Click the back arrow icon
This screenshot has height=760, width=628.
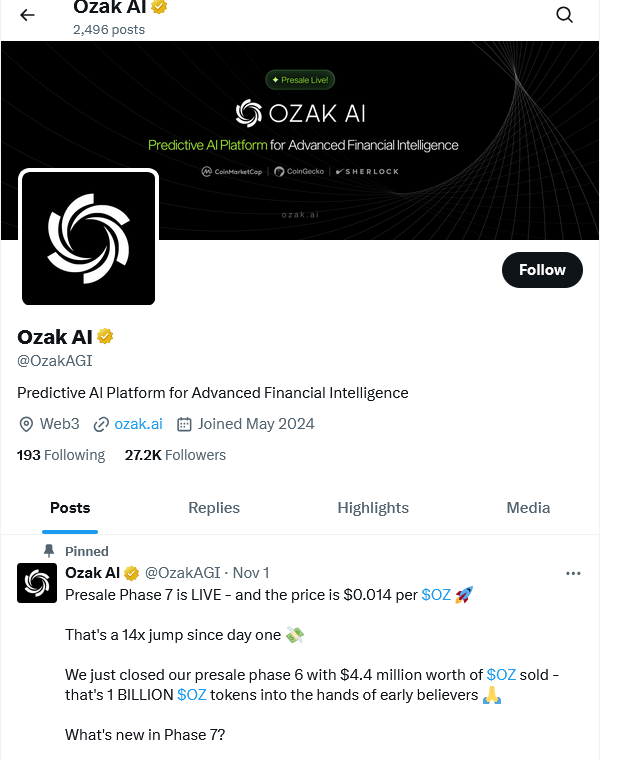[27, 15]
